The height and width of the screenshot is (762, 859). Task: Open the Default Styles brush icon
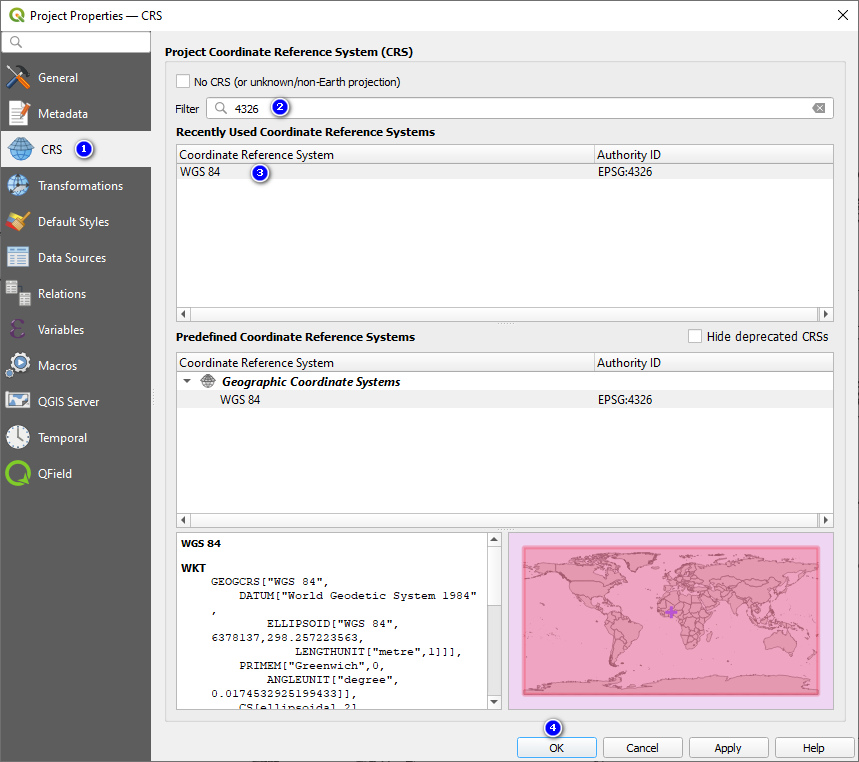(18, 221)
